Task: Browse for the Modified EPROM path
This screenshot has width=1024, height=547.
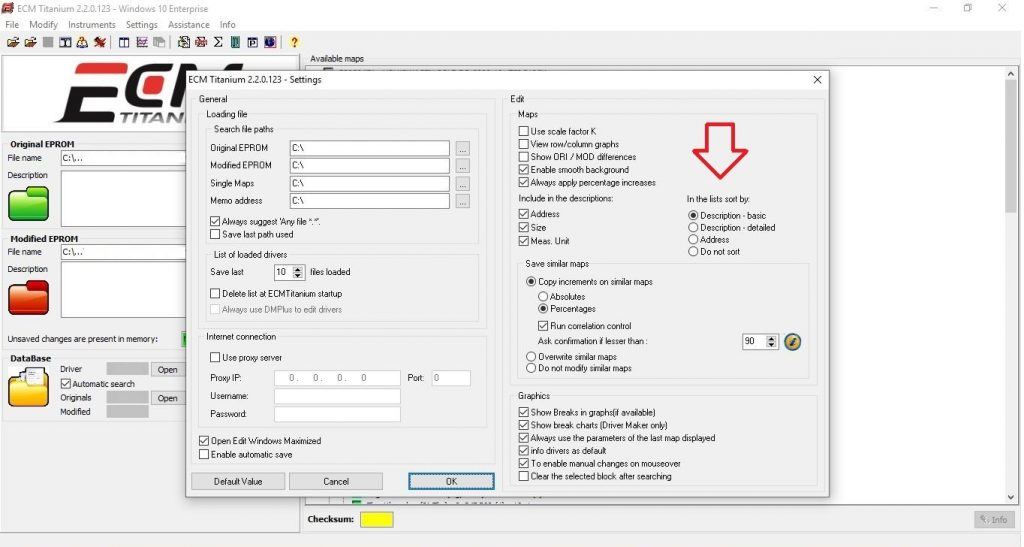Action: coord(462,166)
